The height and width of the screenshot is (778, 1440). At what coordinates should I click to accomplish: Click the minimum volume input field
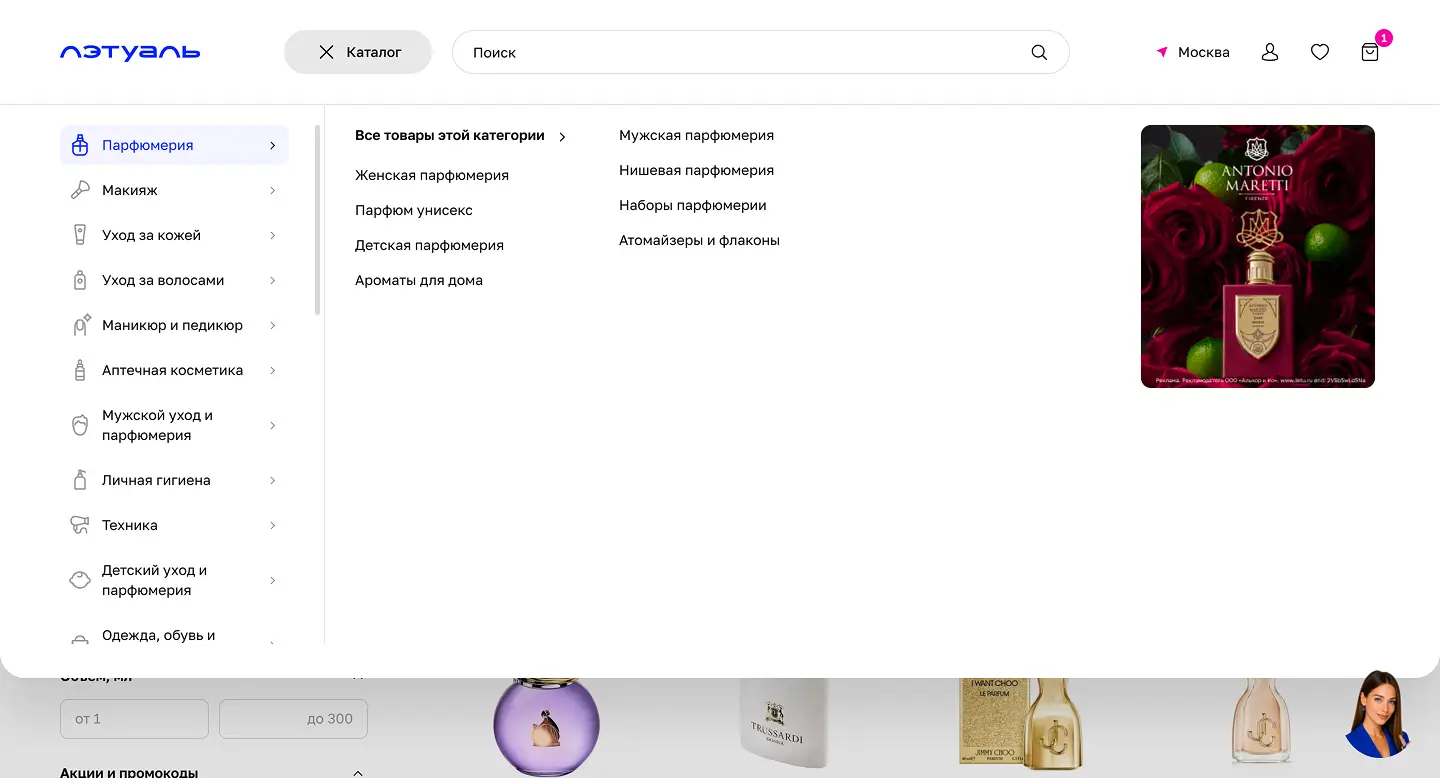click(x=134, y=718)
